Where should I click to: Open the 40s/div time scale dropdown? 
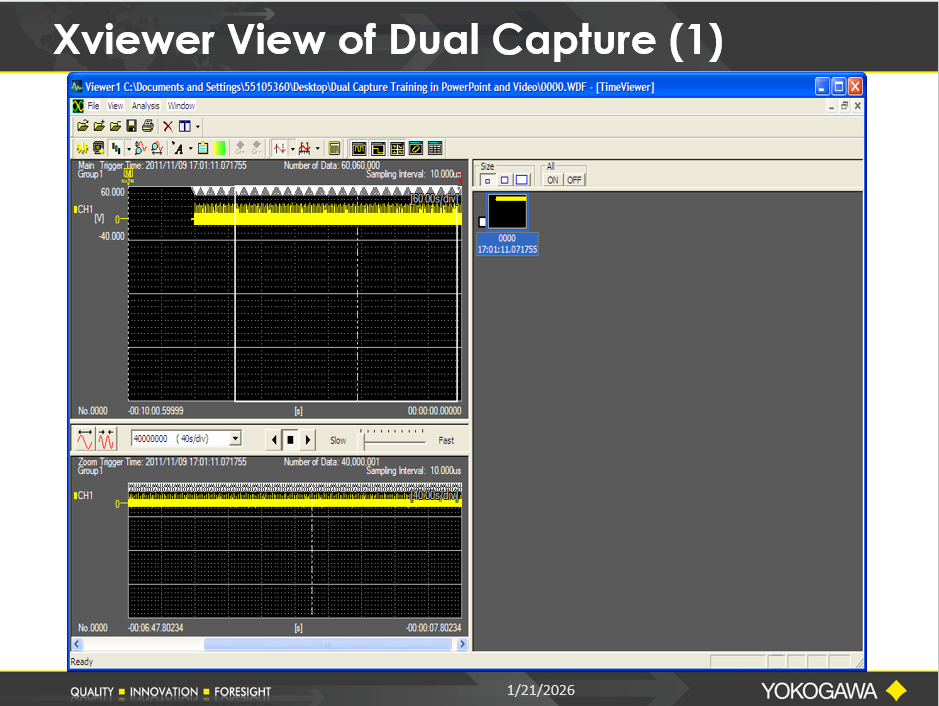(x=235, y=439)
